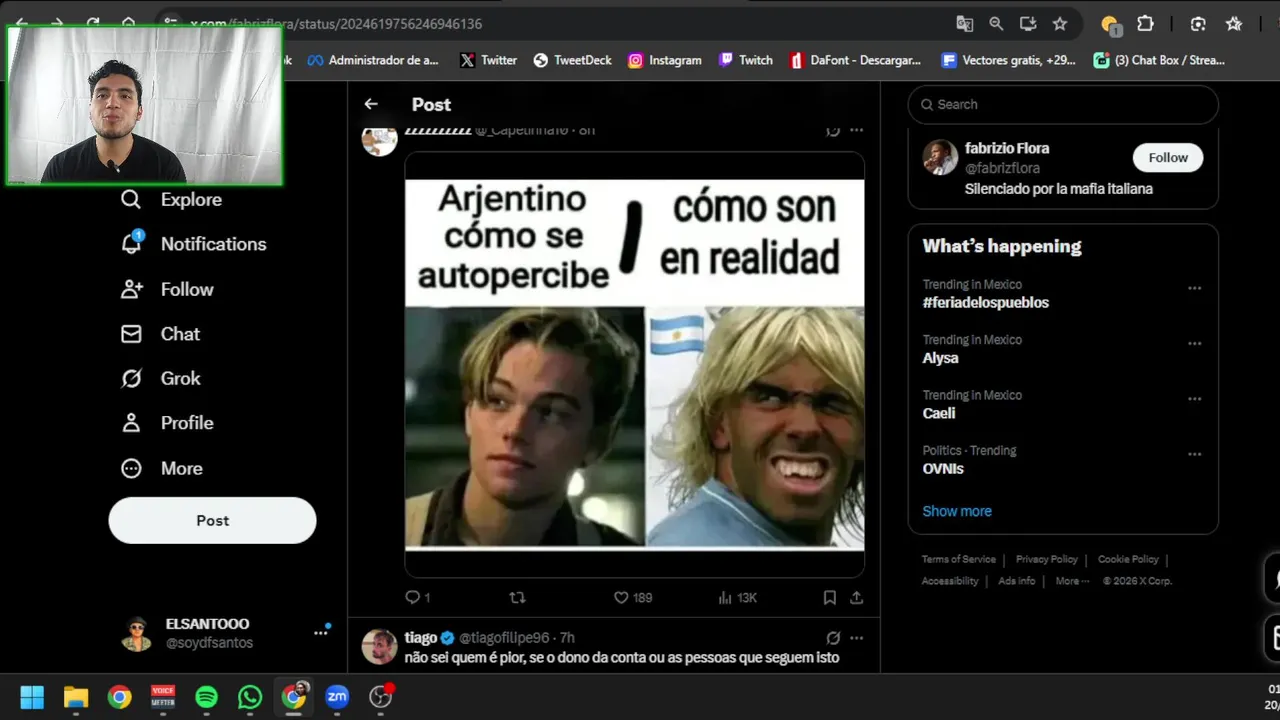1280x720 pixels.
Task: Open Notifications with the bell icon
Action: (x=193, y=244)
